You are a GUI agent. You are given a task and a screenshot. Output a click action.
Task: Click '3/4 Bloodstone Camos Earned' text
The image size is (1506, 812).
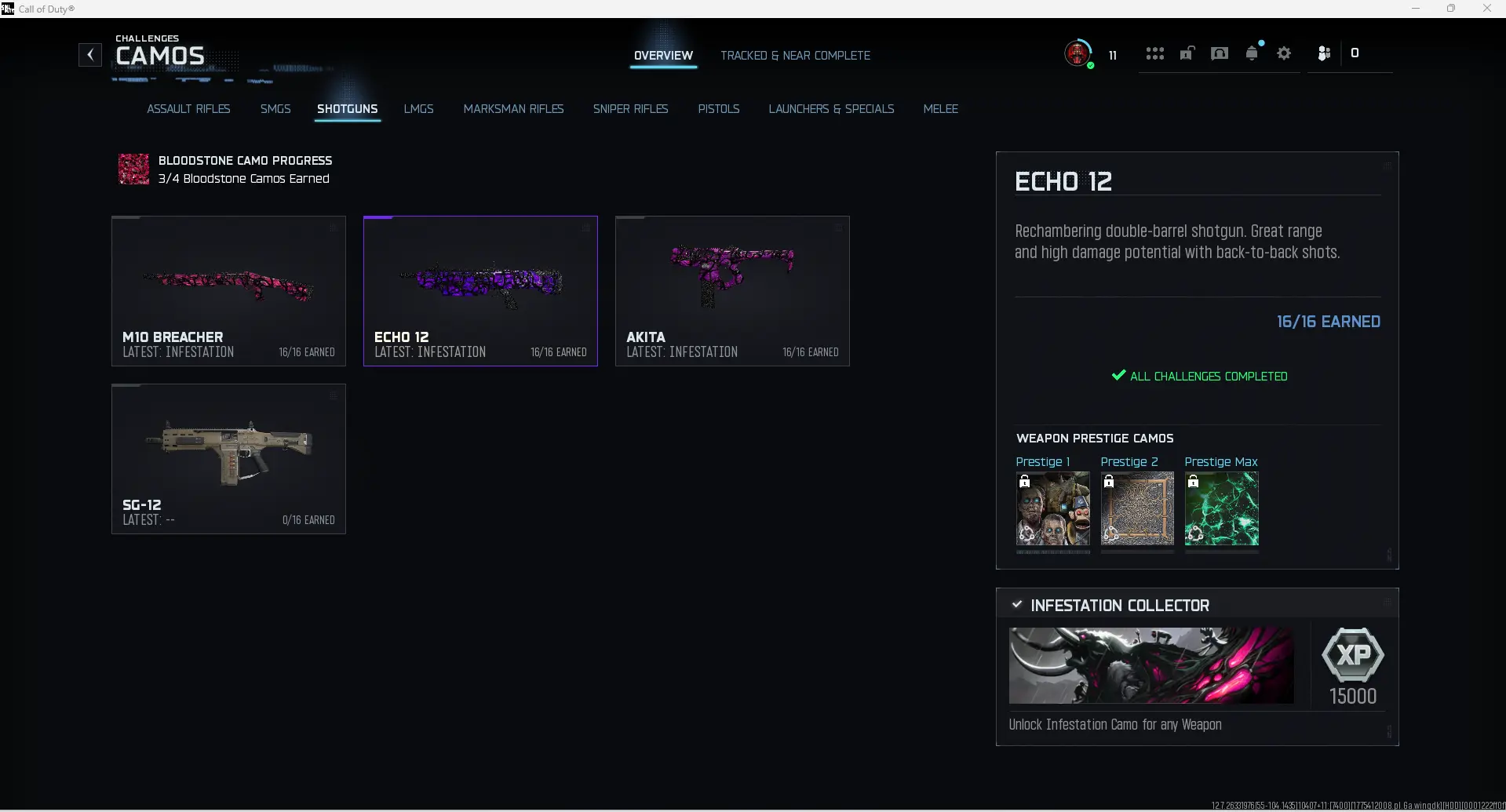243,179
